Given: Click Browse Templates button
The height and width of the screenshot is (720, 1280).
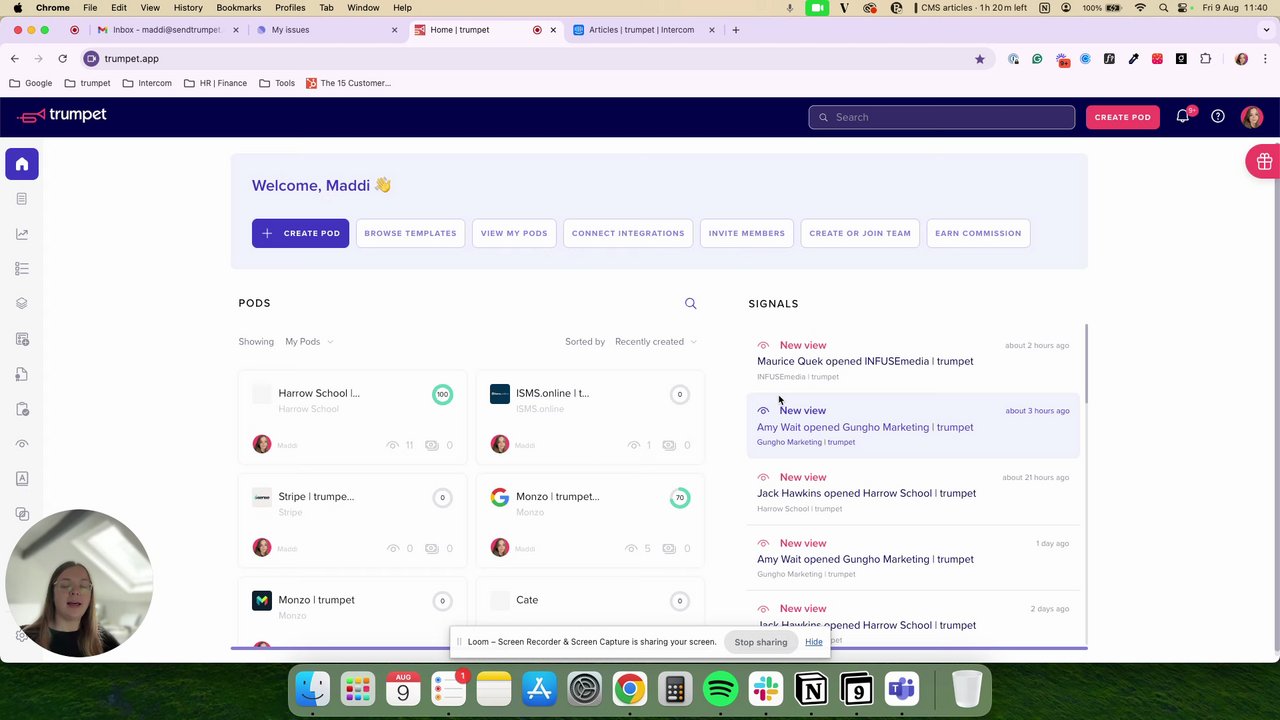Looking at the screenshot, I should point(410,233).
